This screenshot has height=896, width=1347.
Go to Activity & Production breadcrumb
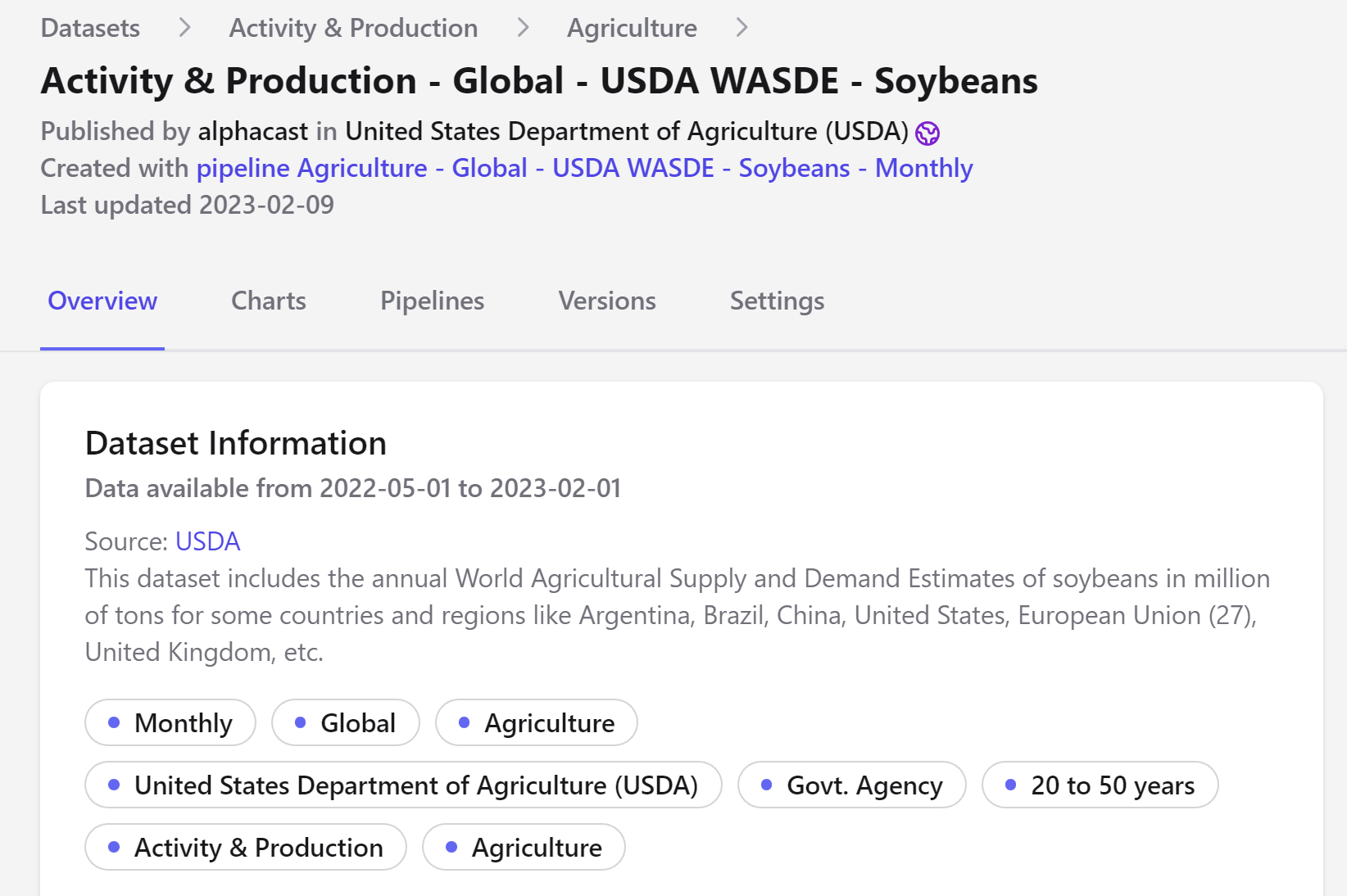(x=353, y=28)
